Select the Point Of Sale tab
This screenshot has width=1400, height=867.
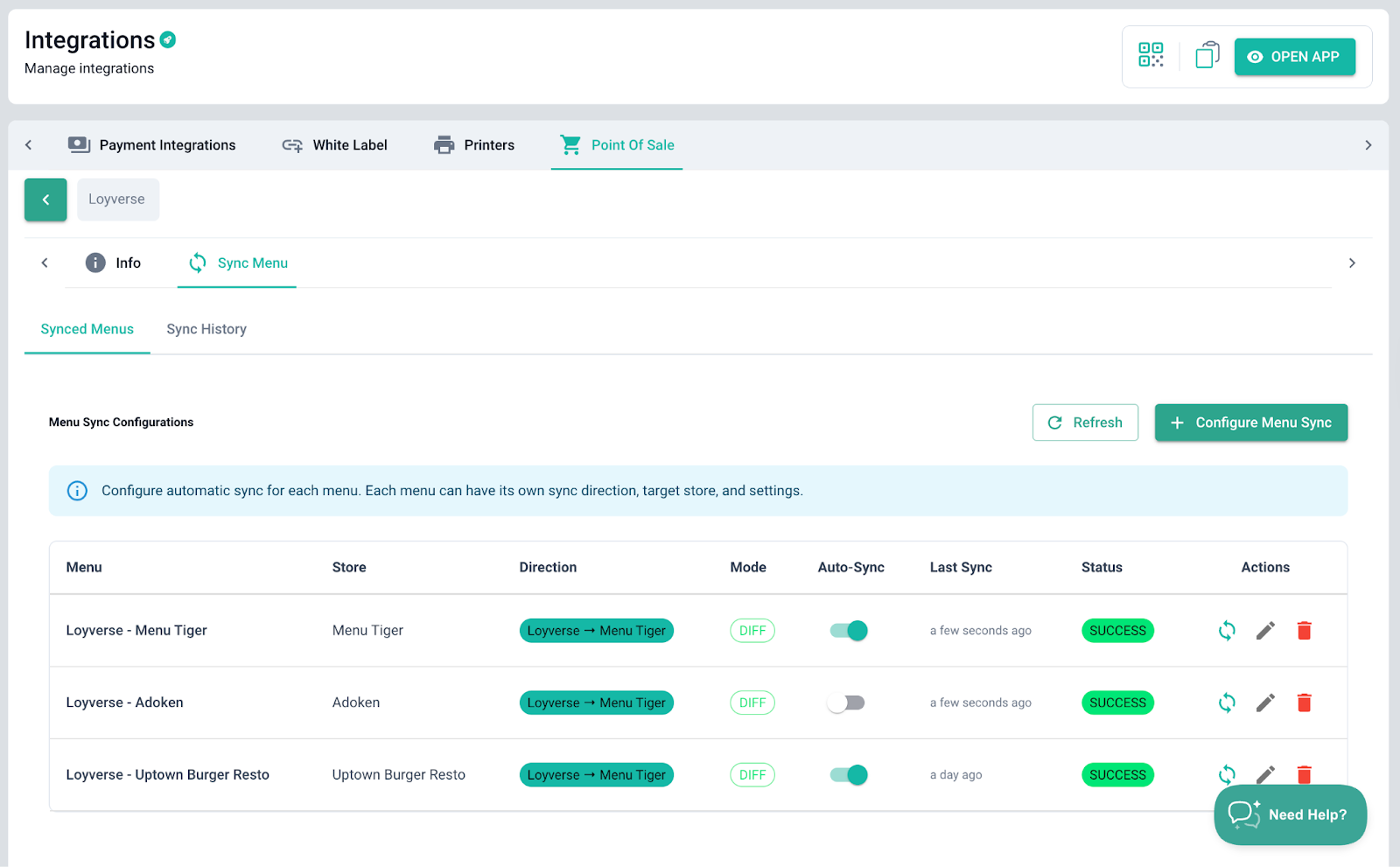(617, 145)
